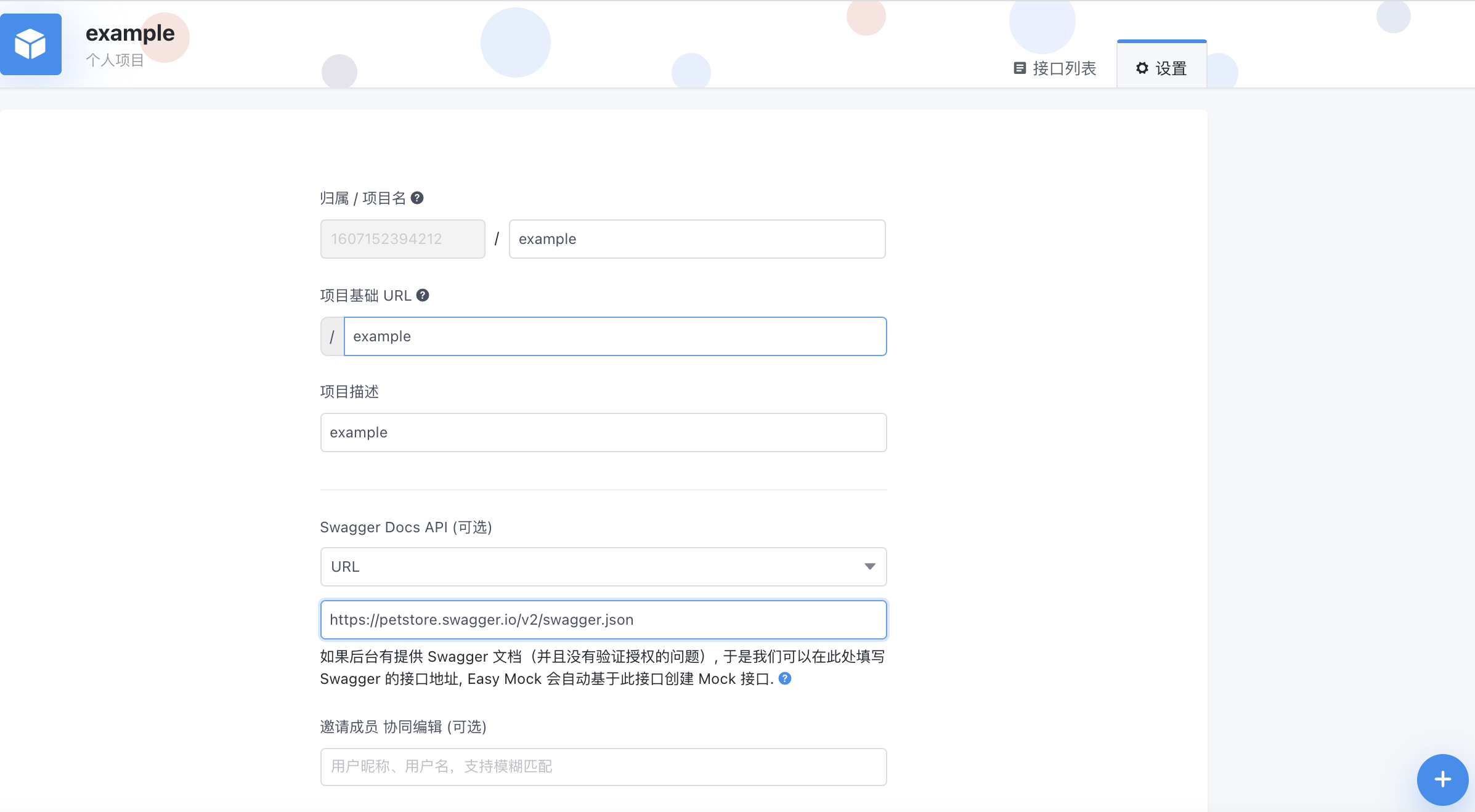Image resolution: width=1475 pixels, height=812 pixels.
Task: Open the Mock help icon after Easy Mock description
Action: click(x=785, y=679)
